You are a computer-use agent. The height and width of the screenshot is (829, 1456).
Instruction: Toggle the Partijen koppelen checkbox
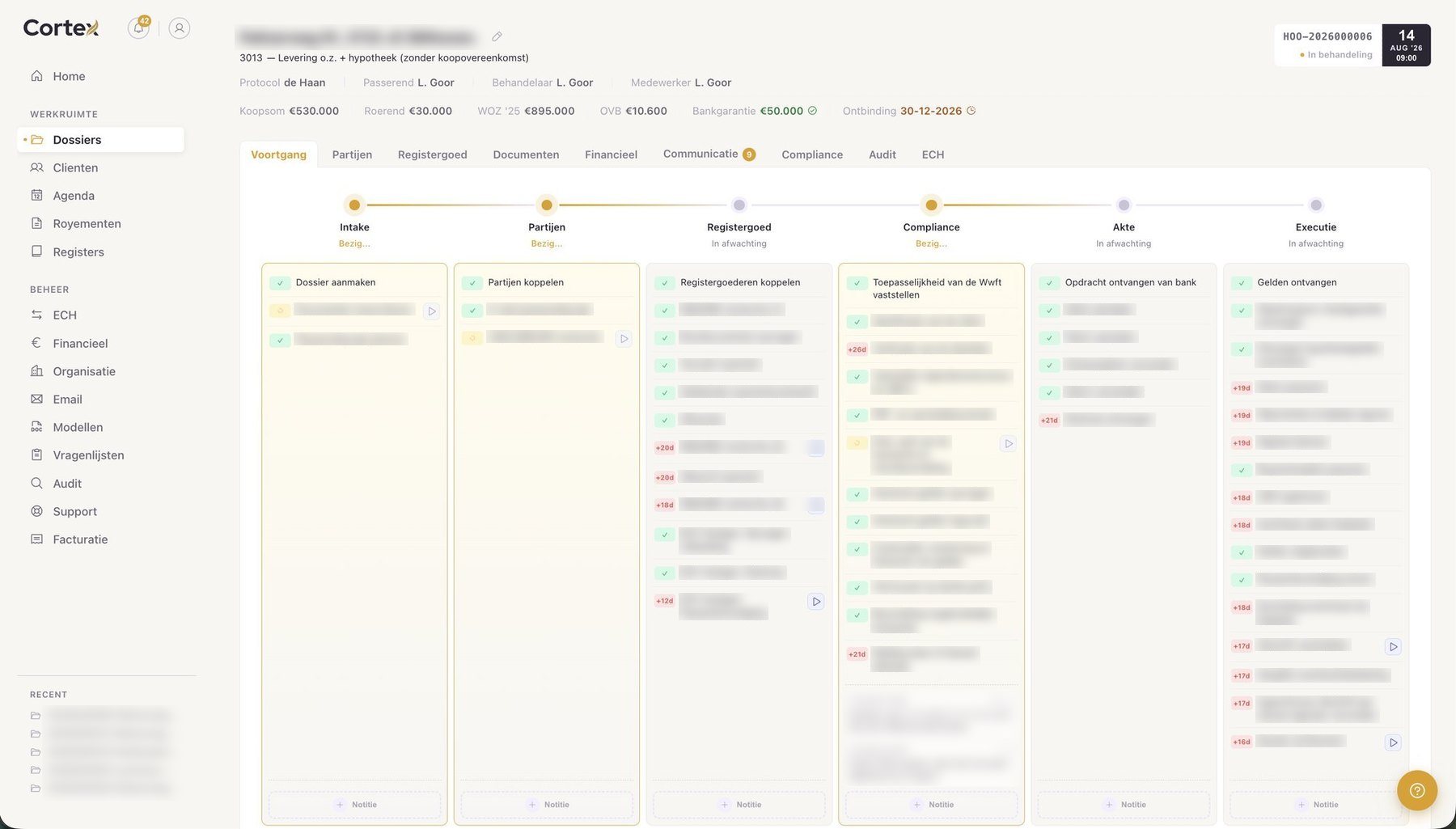coord(472,283)
